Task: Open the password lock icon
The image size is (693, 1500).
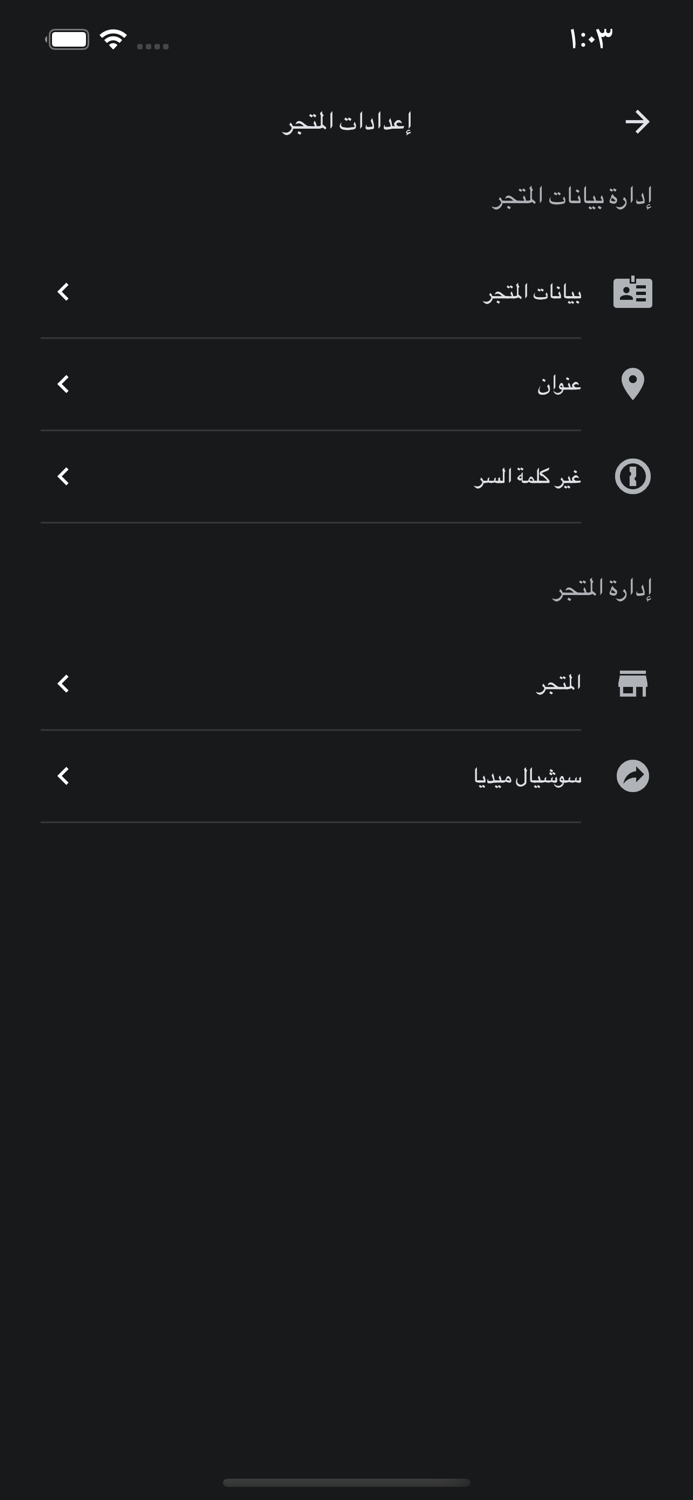Action: pos(632,477)
